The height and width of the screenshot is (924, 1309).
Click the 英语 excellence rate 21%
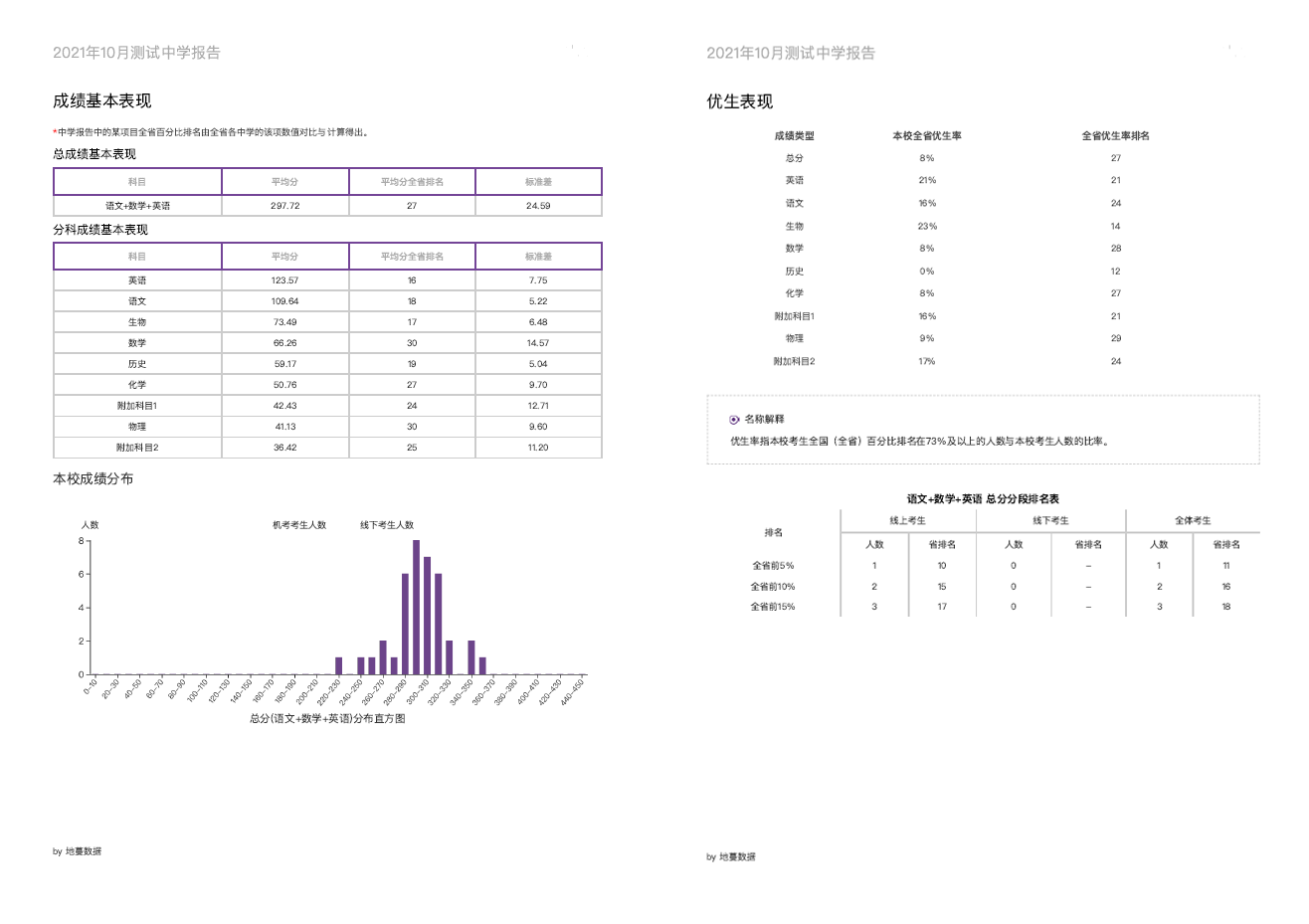click(x=927, y=181)
